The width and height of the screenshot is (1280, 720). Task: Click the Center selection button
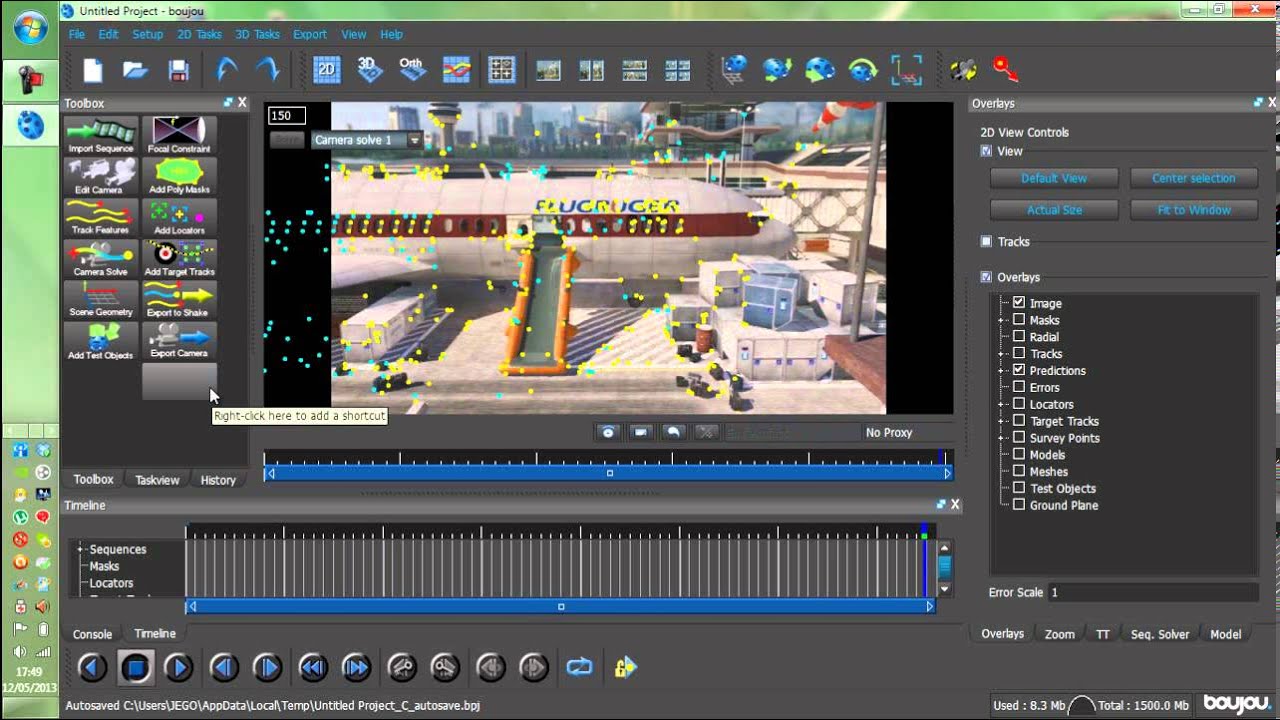point(1193,178)
